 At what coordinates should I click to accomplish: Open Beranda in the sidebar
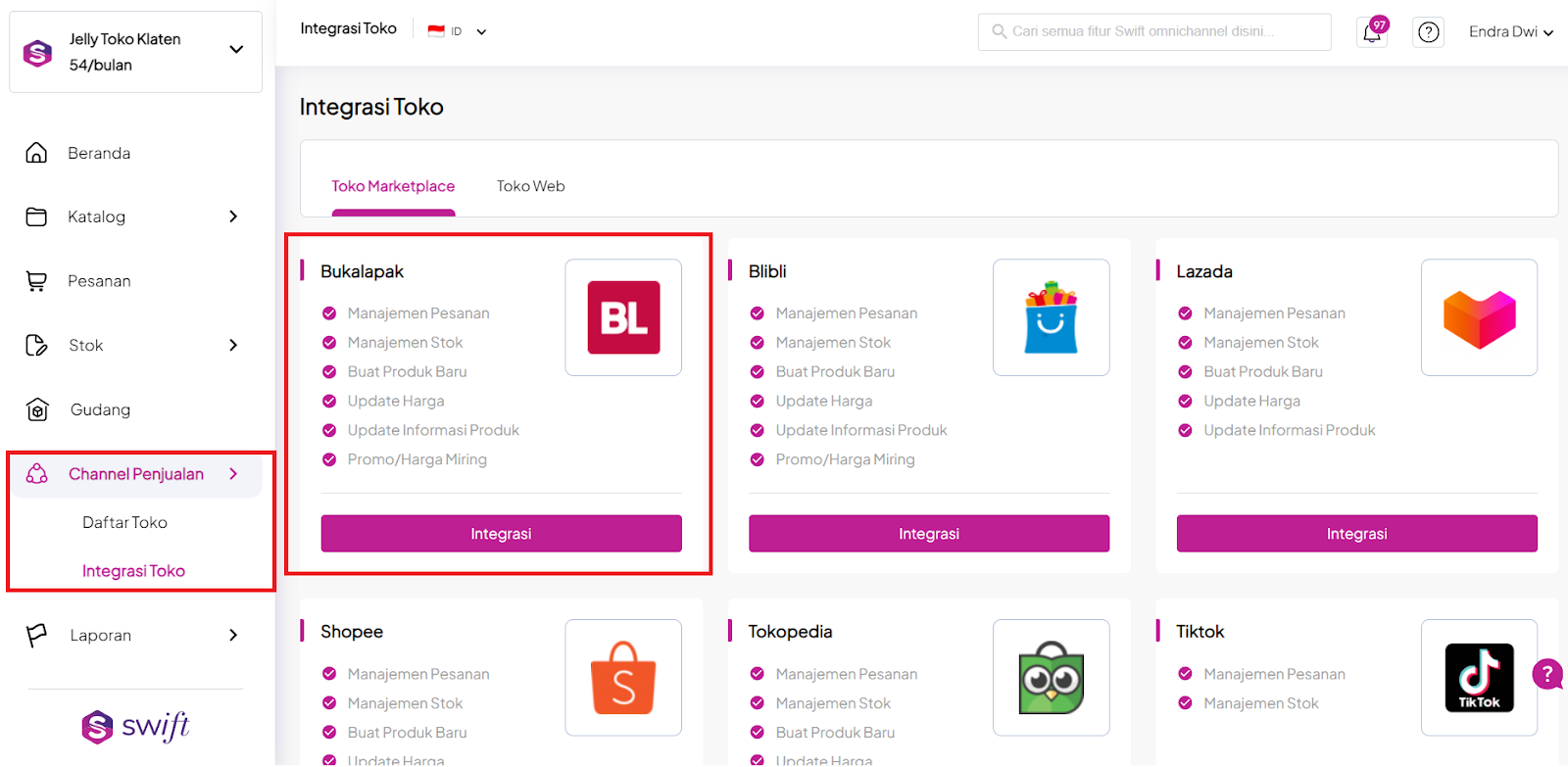tap(99, 153)
